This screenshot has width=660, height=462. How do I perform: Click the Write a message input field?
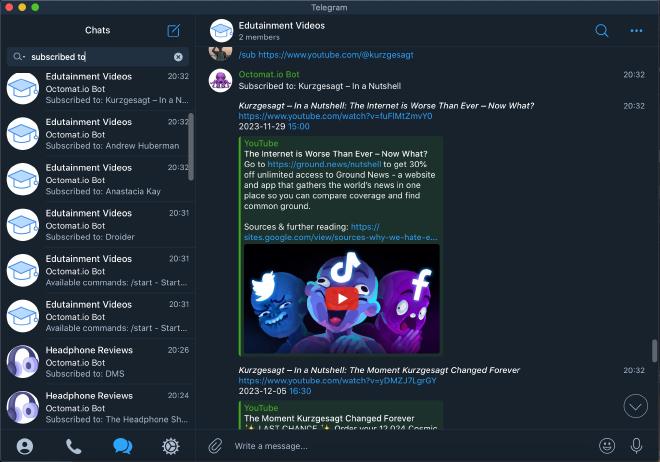tap(412, 446)
